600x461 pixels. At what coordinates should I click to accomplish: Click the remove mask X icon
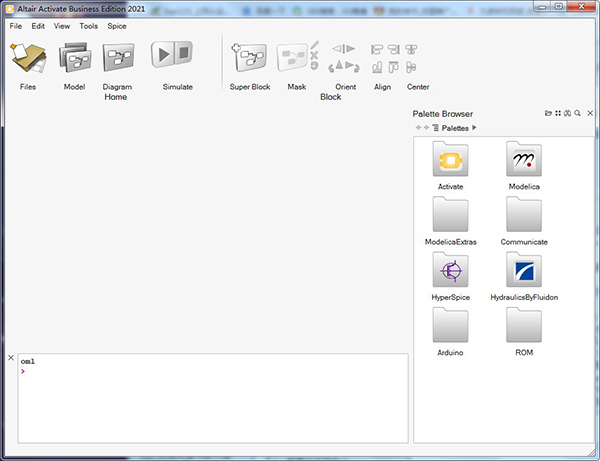coord(314,55)
